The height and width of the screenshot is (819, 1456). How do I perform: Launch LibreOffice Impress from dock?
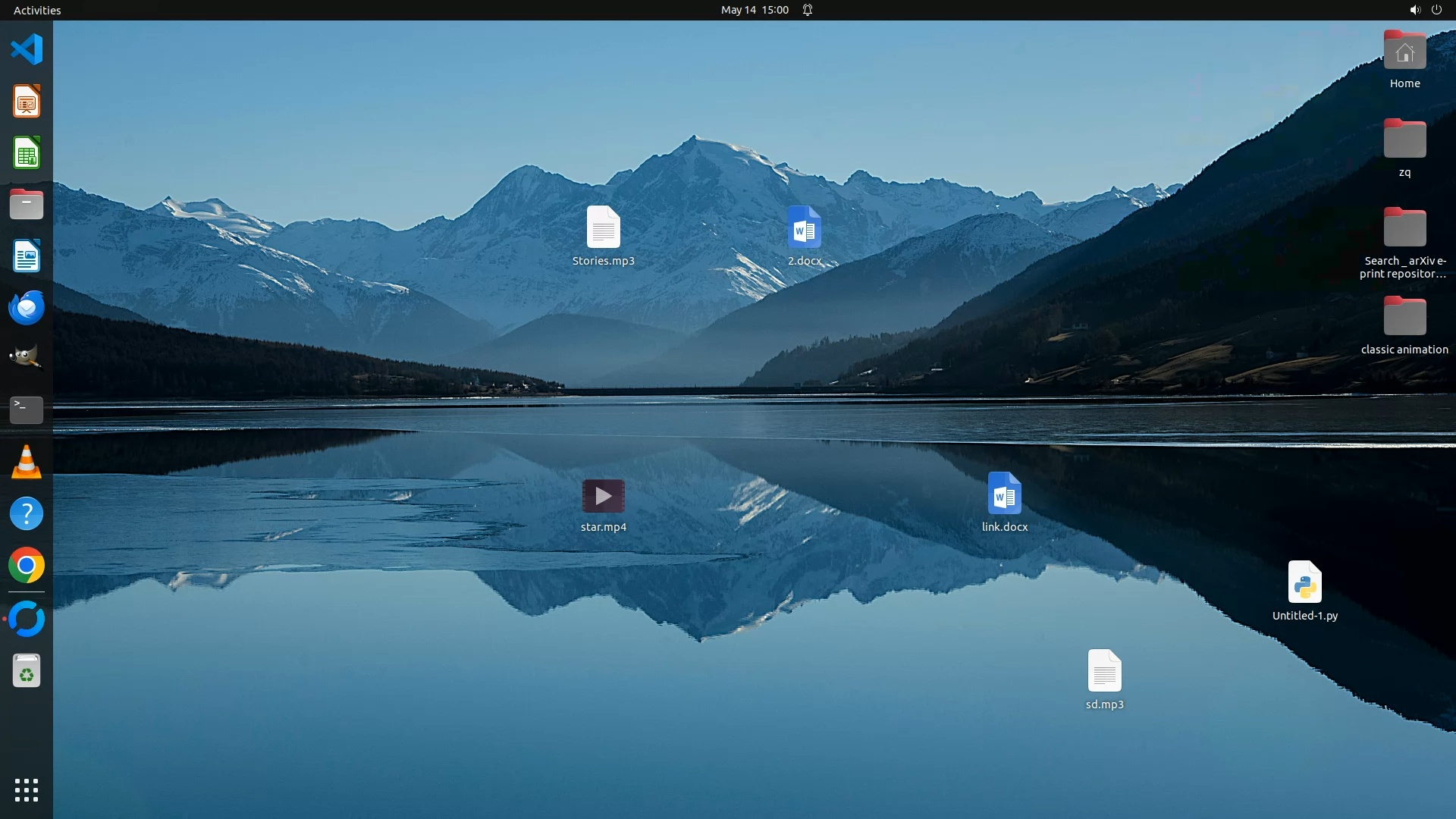[27, 101]
